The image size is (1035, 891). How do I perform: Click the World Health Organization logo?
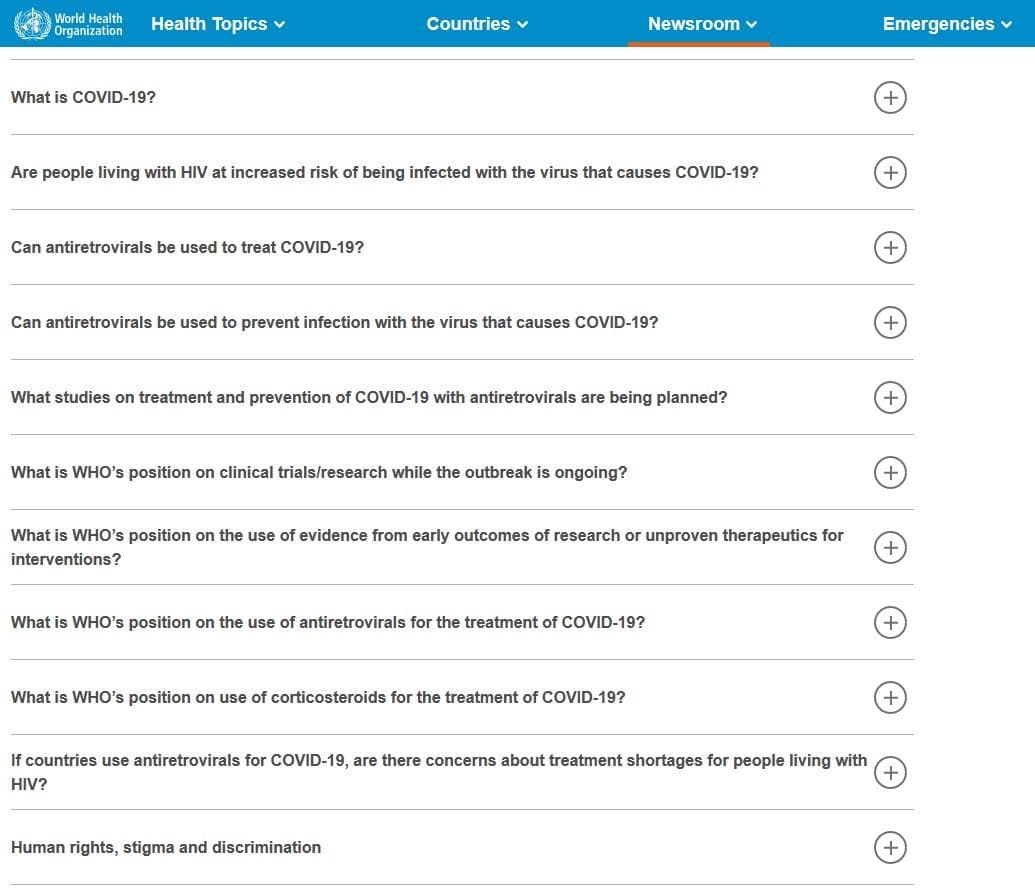(x=68, y=24)
